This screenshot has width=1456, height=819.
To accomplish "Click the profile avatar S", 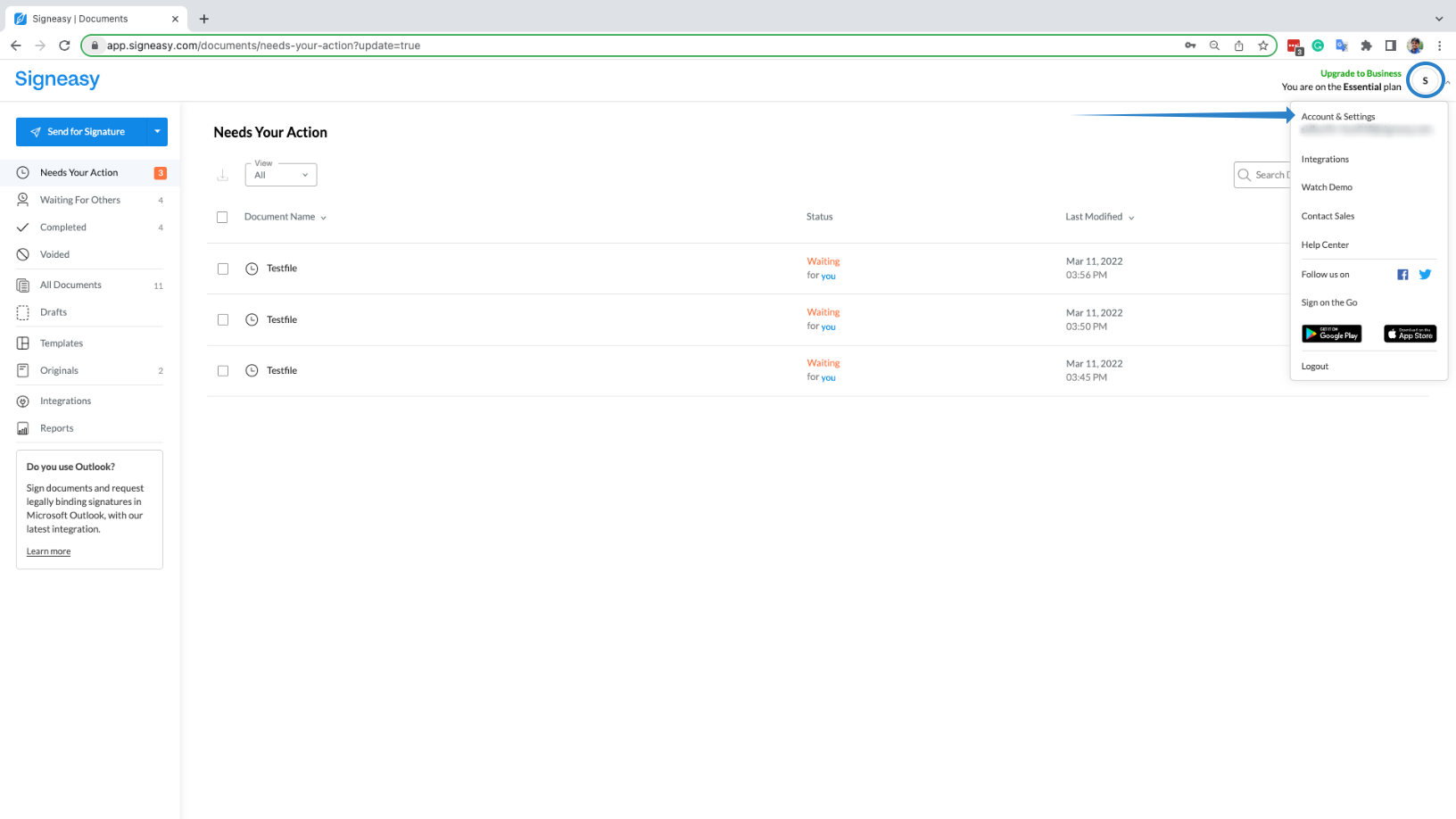I will (x=1425, y=80).
